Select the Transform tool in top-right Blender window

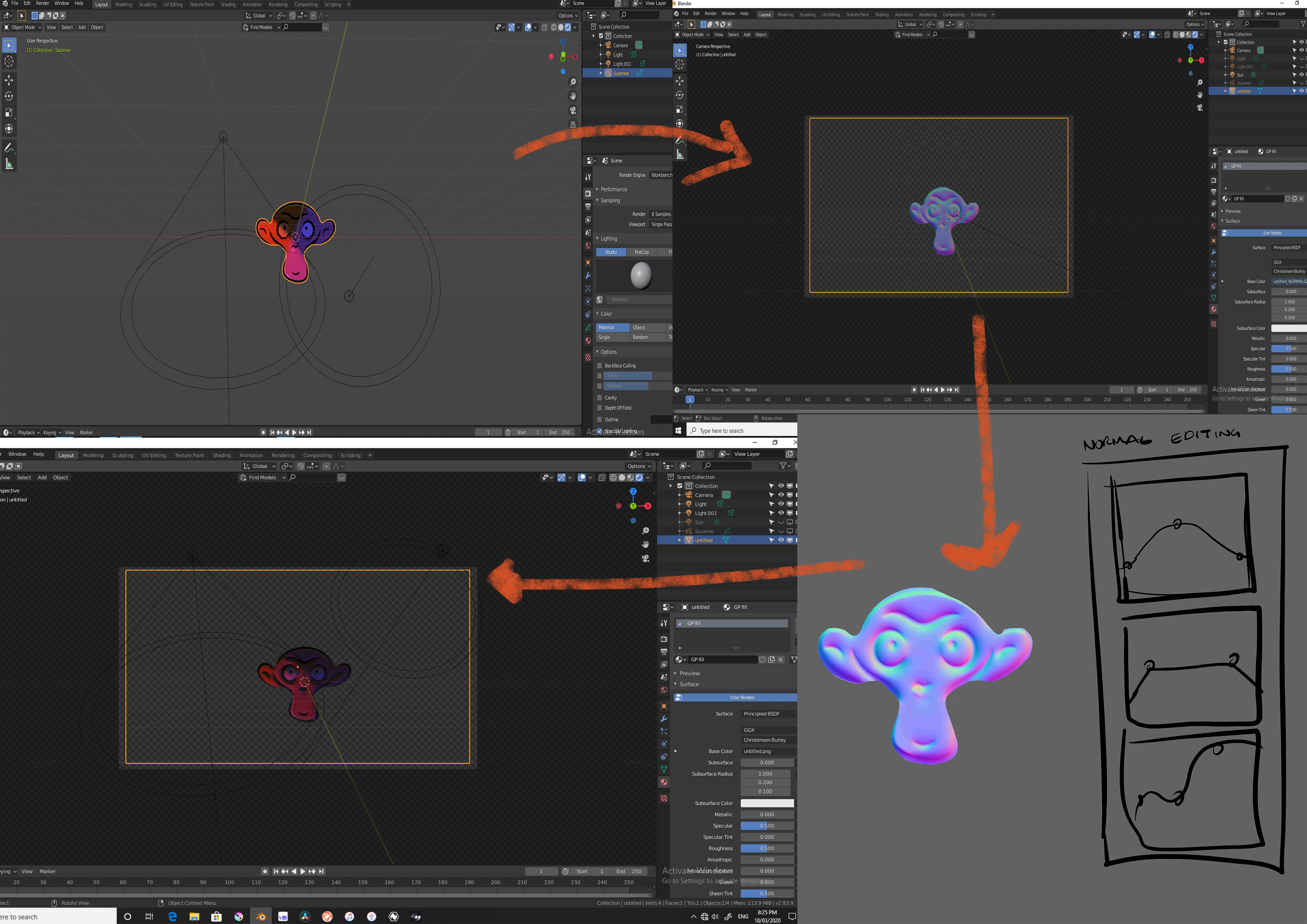point(680,123)
